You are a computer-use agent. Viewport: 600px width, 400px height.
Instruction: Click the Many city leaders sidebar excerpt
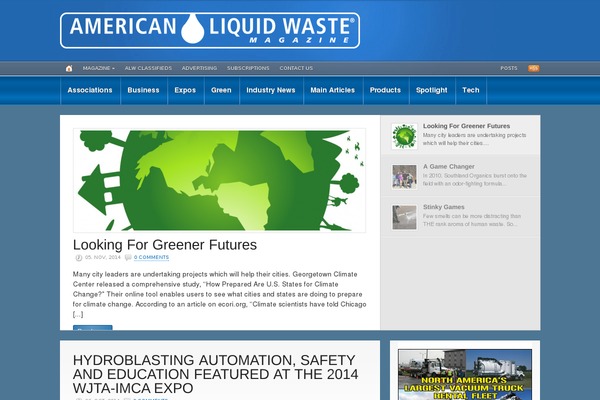point(474,139)
